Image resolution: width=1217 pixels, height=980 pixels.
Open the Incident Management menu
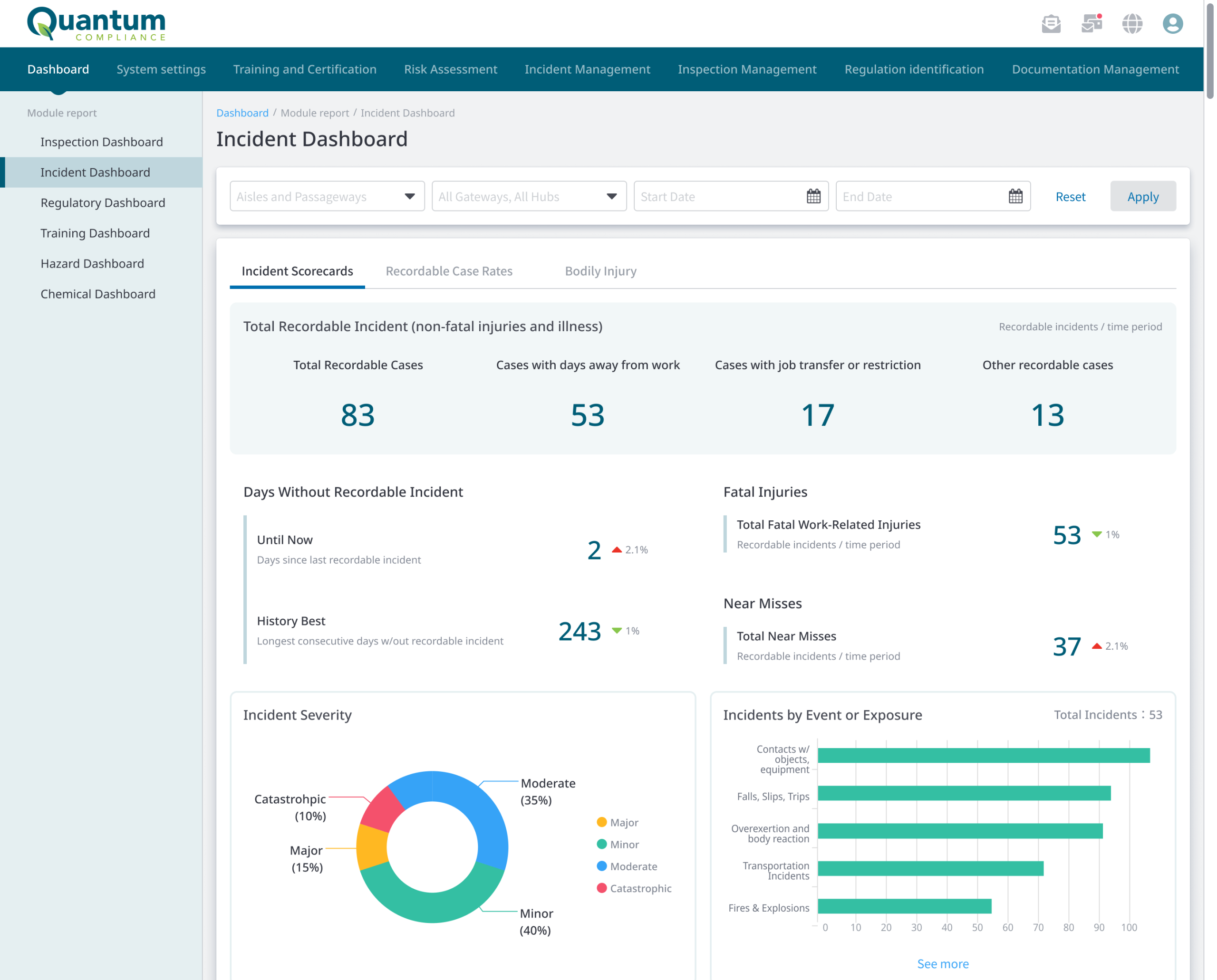pyautogui.click(x=587, y=69)
